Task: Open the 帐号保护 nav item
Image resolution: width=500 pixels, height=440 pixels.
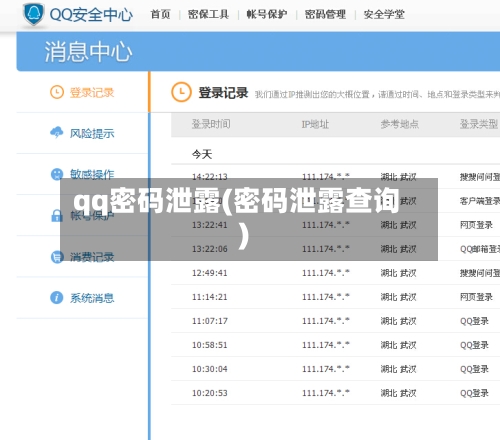Action: coord(267,14)
